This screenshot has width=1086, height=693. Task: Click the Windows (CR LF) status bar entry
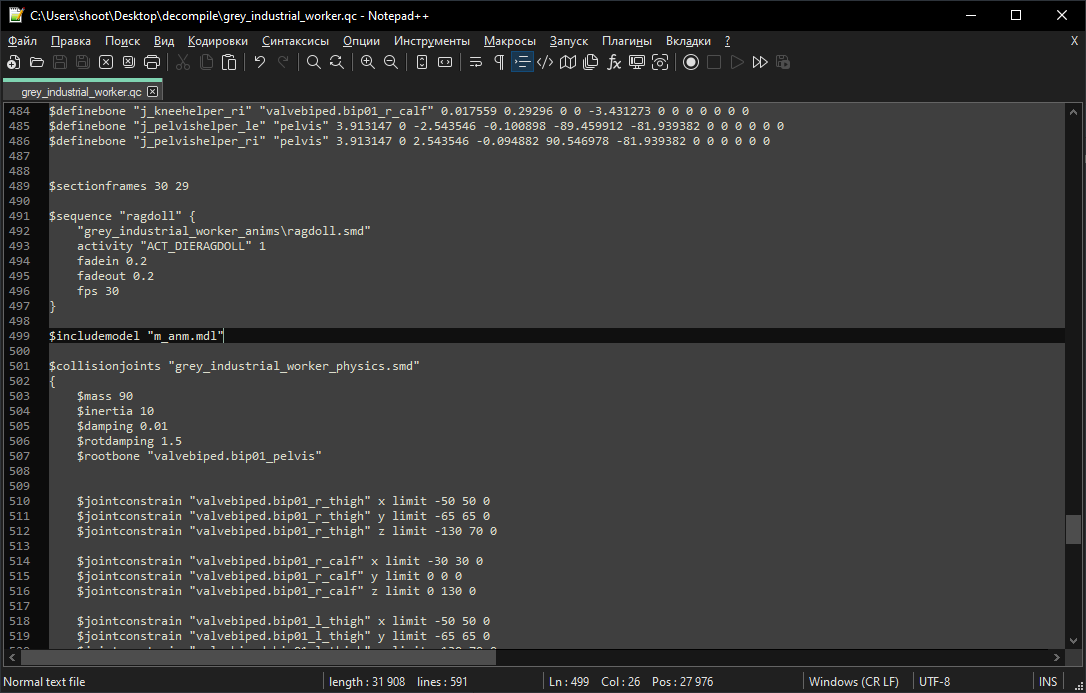click(853, 682)
